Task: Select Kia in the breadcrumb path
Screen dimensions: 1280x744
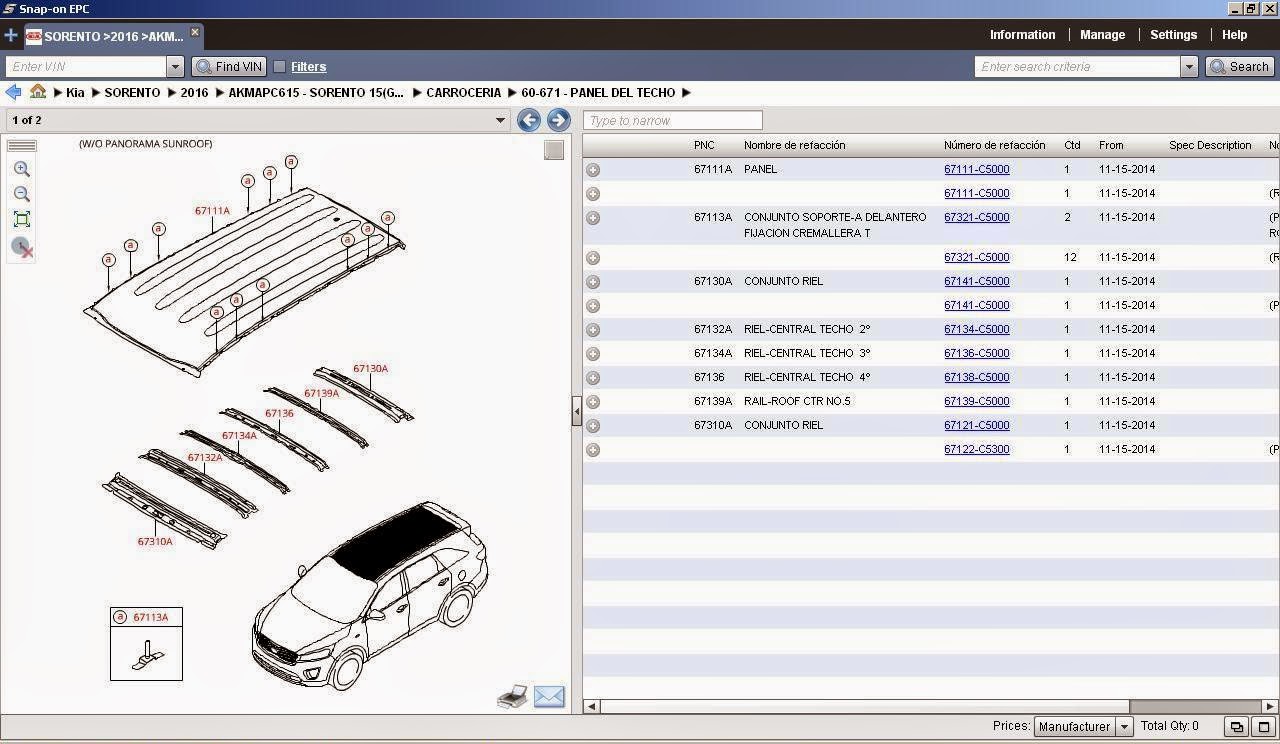Action: pos(75,93)
